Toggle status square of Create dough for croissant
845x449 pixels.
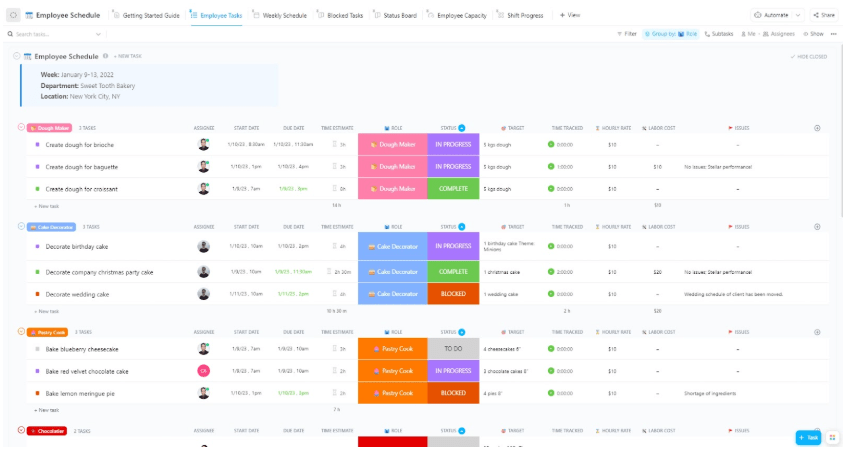click(x=37, y=189)
